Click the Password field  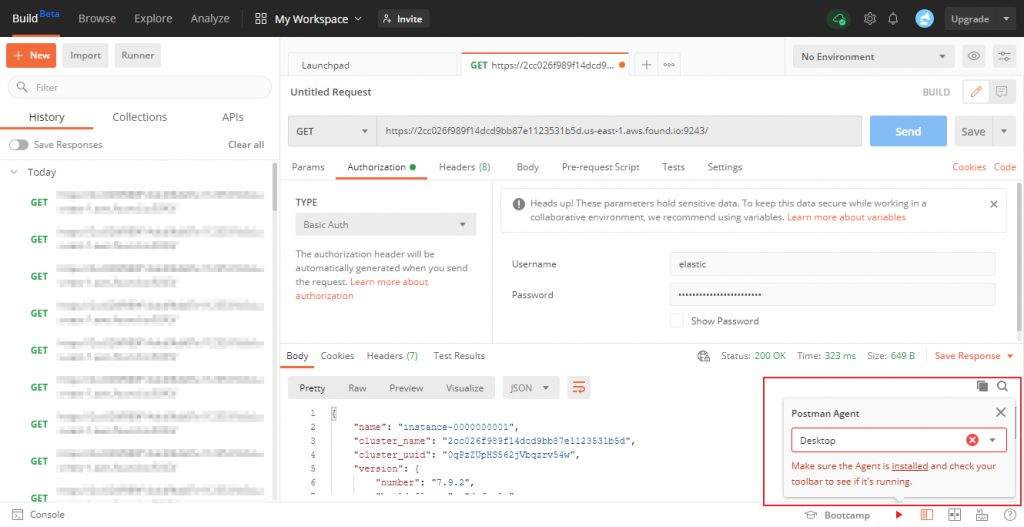tap(832, 295)
